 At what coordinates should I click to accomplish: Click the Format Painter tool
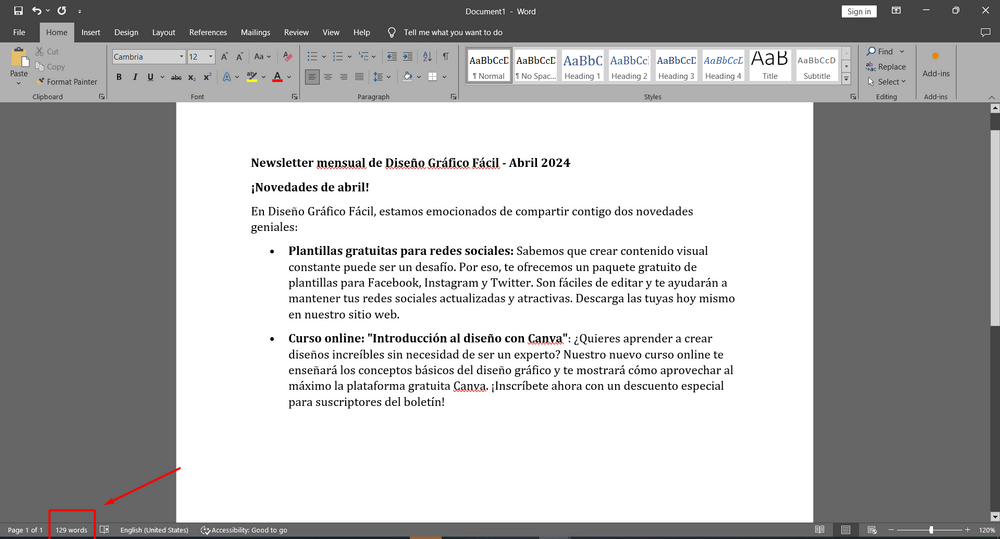coord(65,82)
